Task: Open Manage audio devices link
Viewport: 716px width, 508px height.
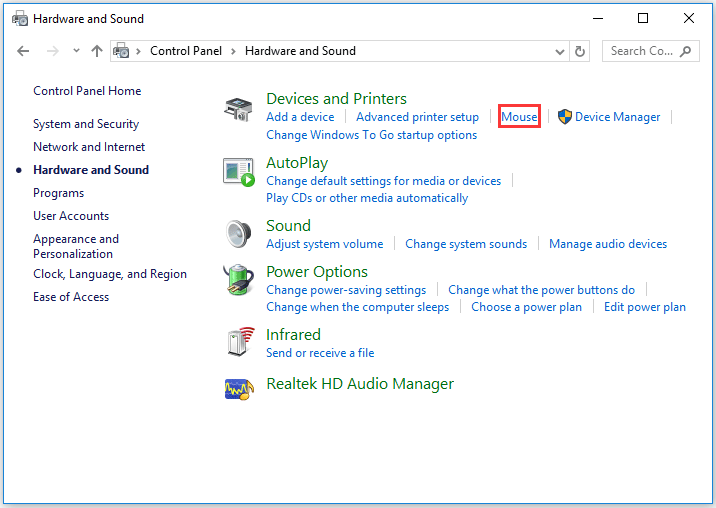Action: pos(608,244)
